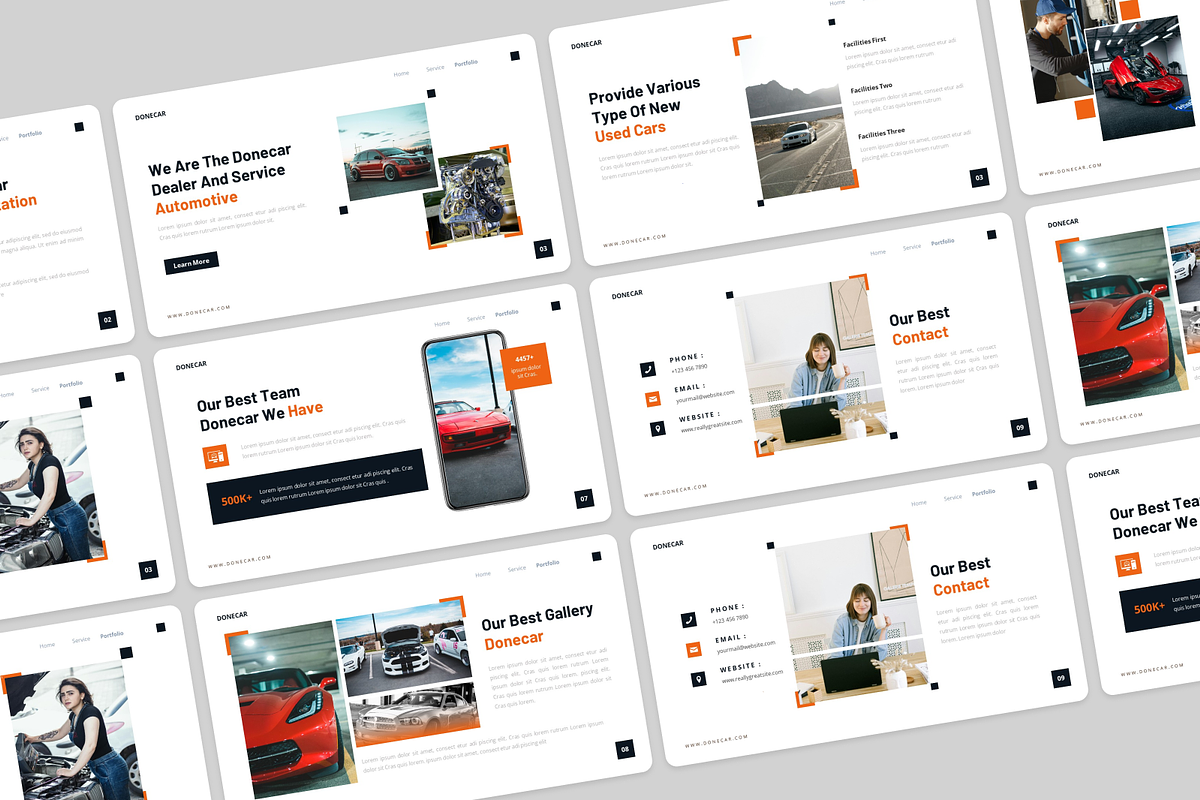Click the website location pin icon on contact slide beside slide 07
This screenshot has width=1200, height=800.
click(657, 429)
